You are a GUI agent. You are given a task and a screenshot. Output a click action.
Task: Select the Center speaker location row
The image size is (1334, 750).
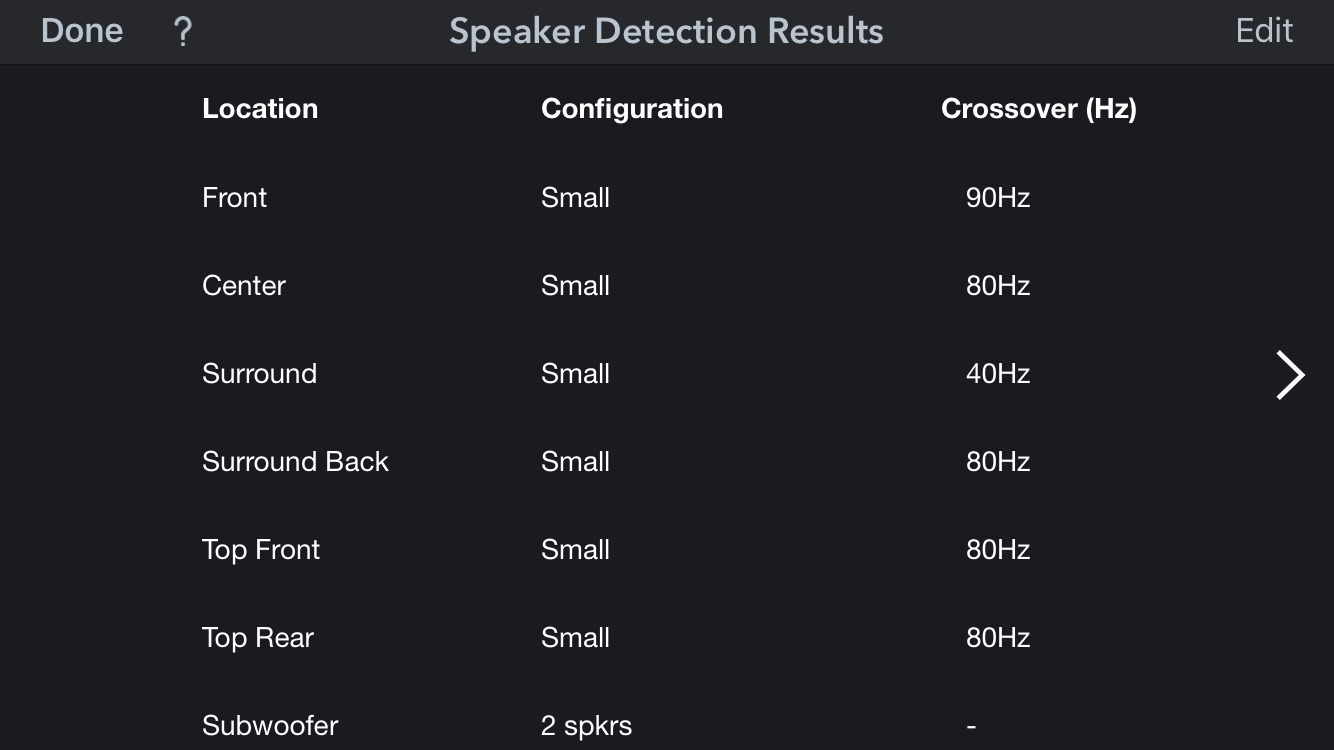244,286
